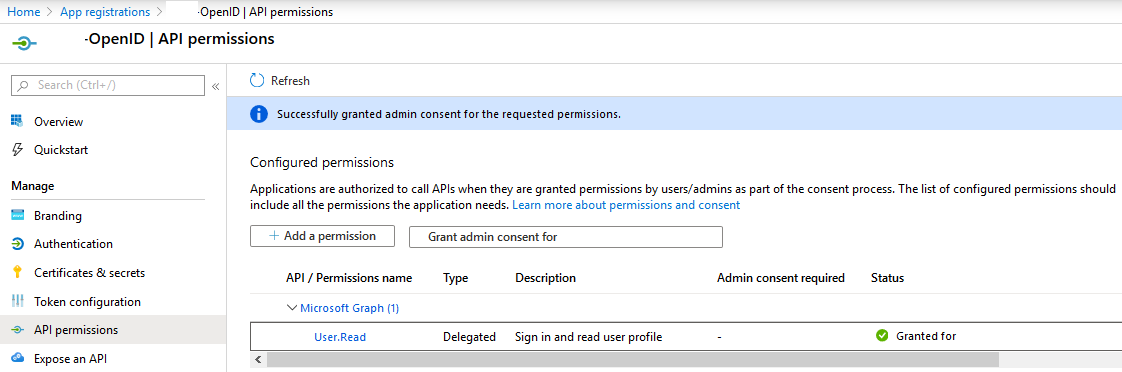This screenshot has height=372, width=1122.
Task: Open Token configuration menu item
Action: pos(87,302)
